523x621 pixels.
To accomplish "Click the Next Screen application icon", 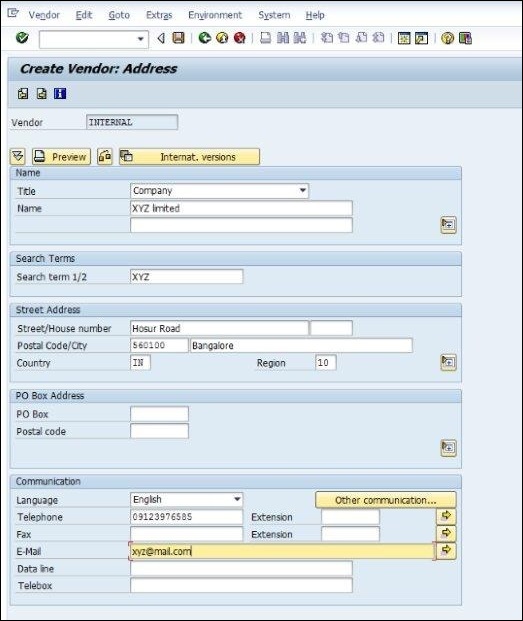I will [42, 94].
